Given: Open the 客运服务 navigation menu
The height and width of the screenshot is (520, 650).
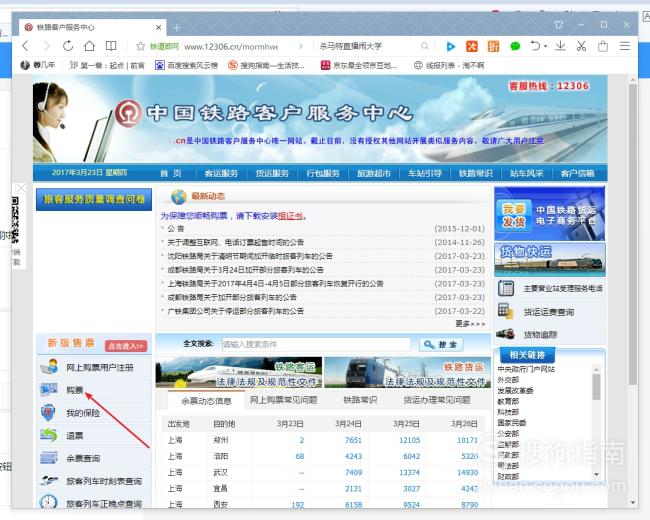Looking at the screenshot, I should [221, 173].
